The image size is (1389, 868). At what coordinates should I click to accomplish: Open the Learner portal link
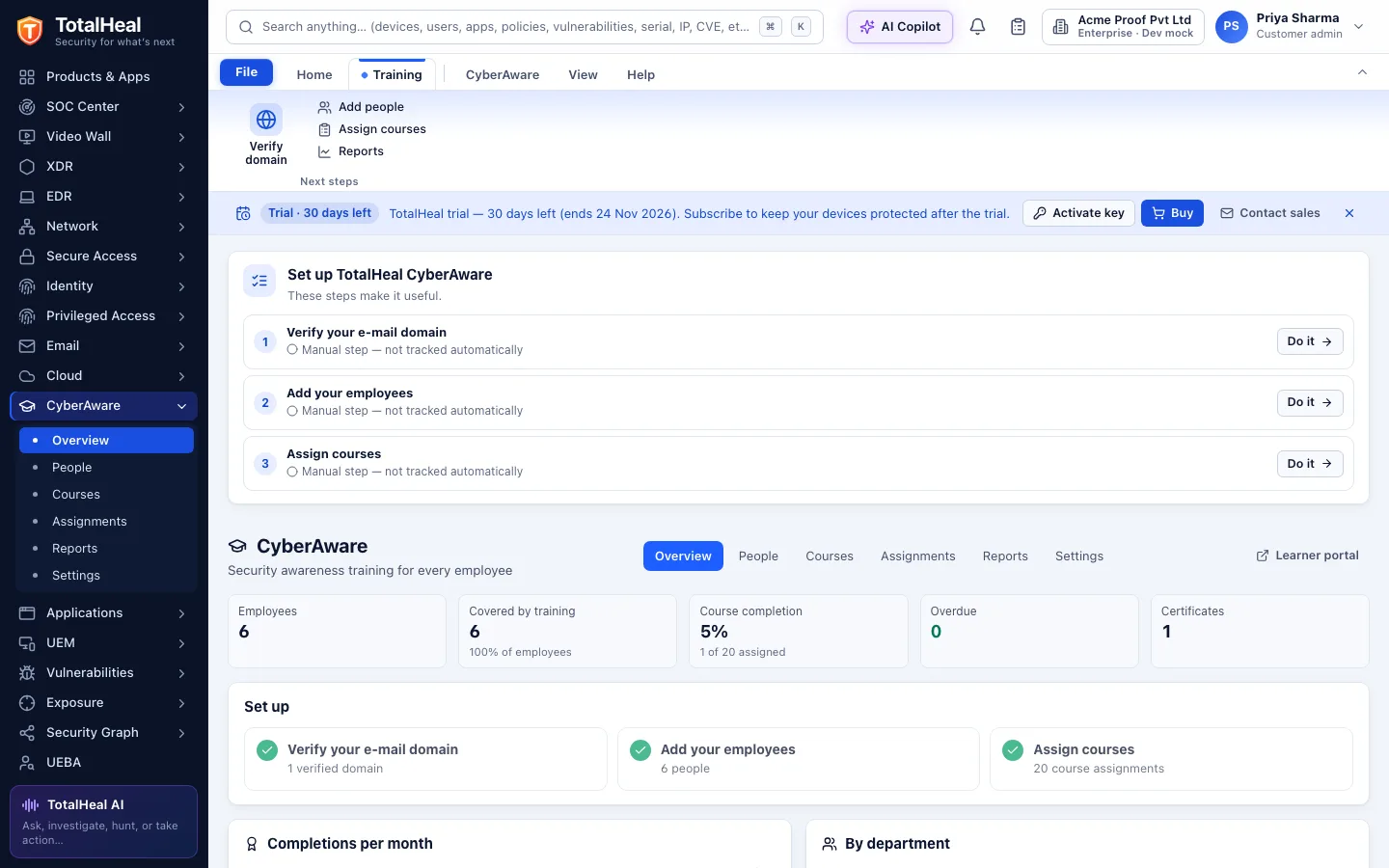pos(1307,556)
